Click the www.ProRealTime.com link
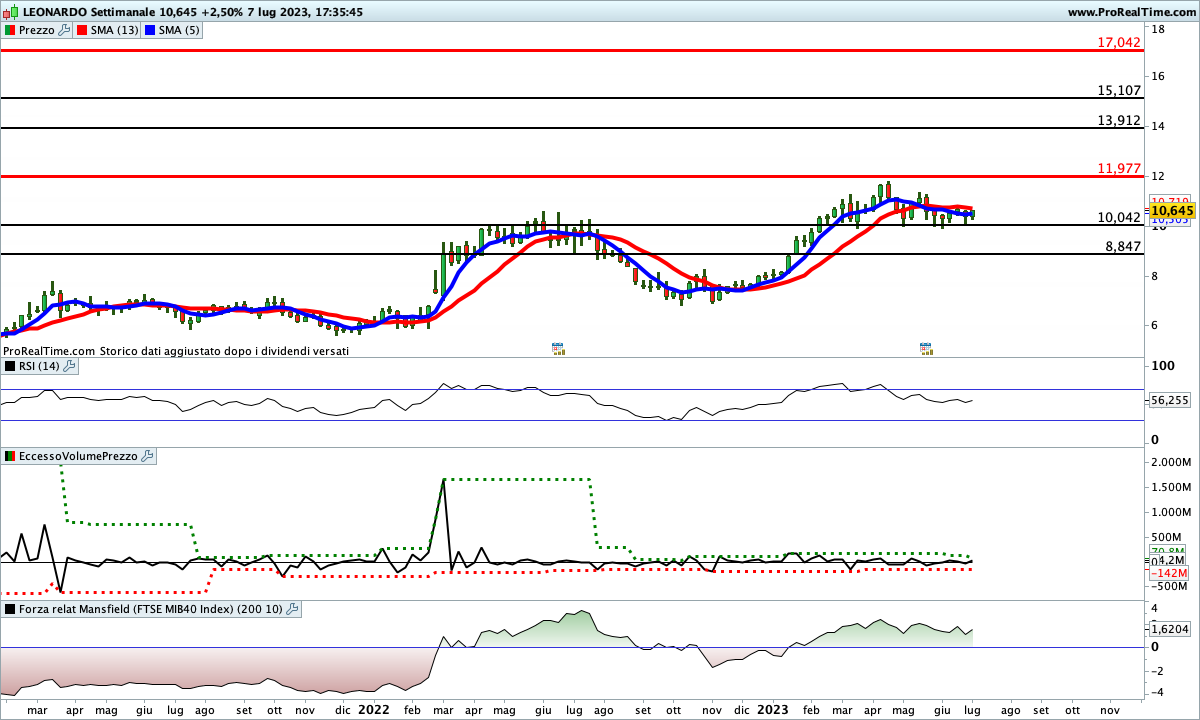 pyautogui.click(x=1131, y=12)
